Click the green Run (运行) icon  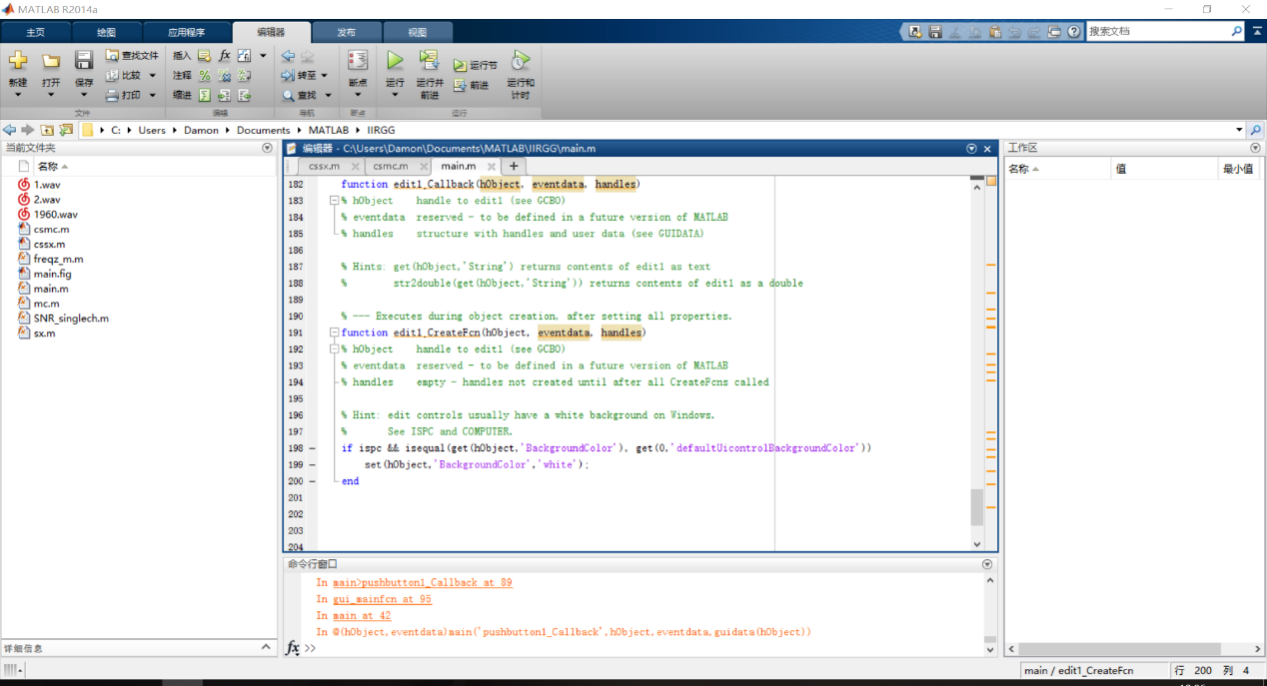coord(395,61)
